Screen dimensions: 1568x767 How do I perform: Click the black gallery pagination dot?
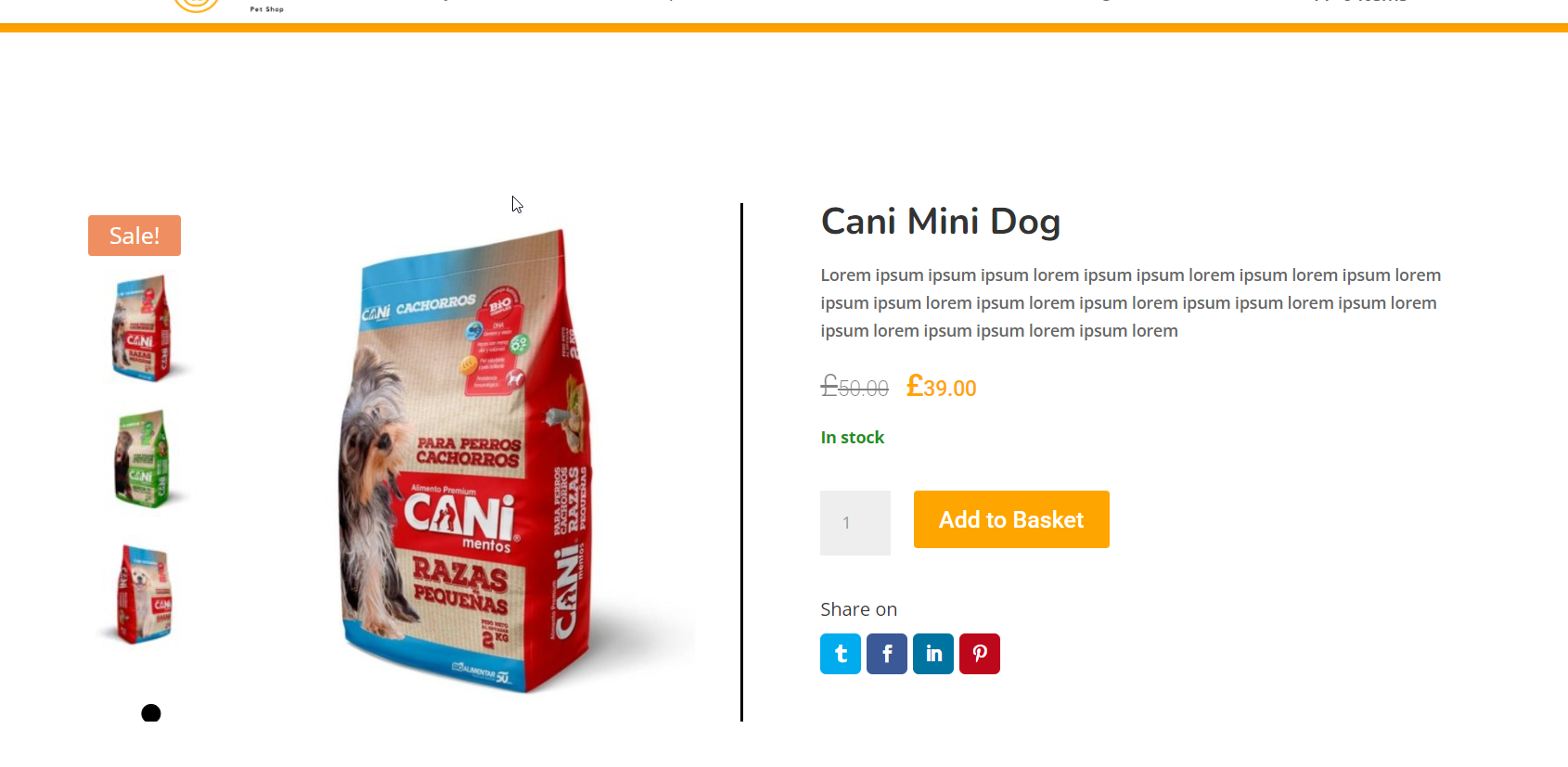pyautogui.click(x=151, y=713)
